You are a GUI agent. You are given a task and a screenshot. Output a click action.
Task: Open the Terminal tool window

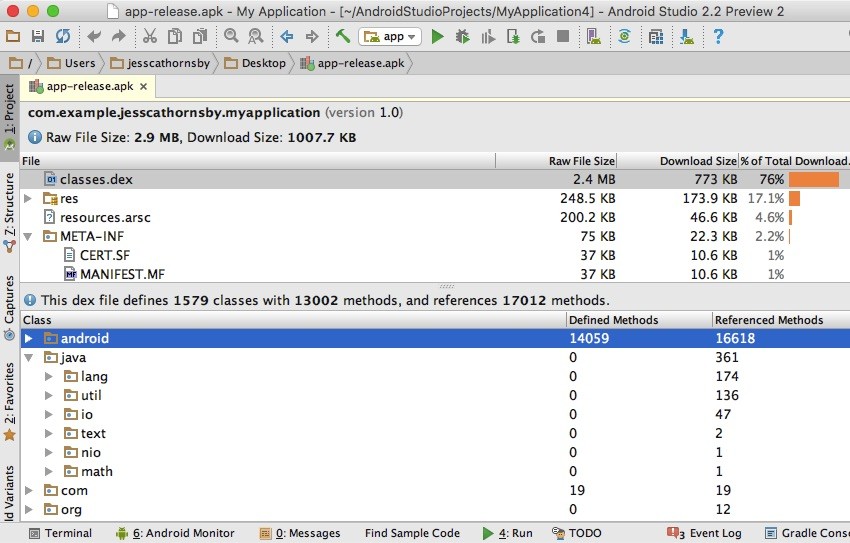pyautogui.click(x=60, y=533)
